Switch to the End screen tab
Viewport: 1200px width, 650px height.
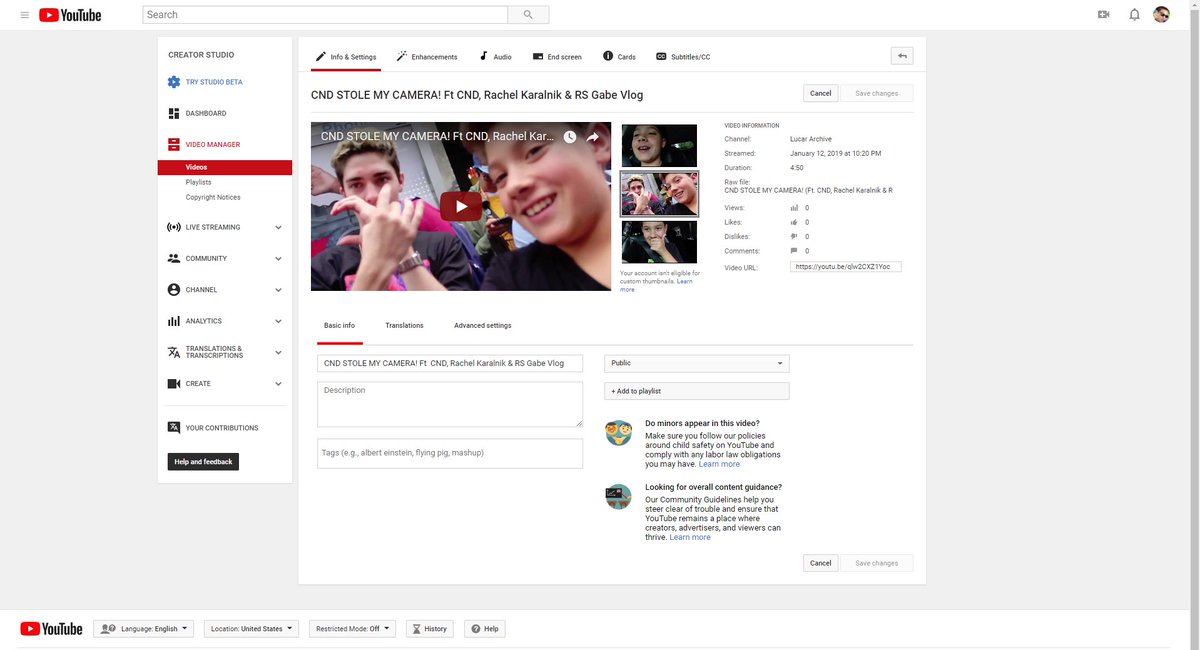(x=557, y=57)
